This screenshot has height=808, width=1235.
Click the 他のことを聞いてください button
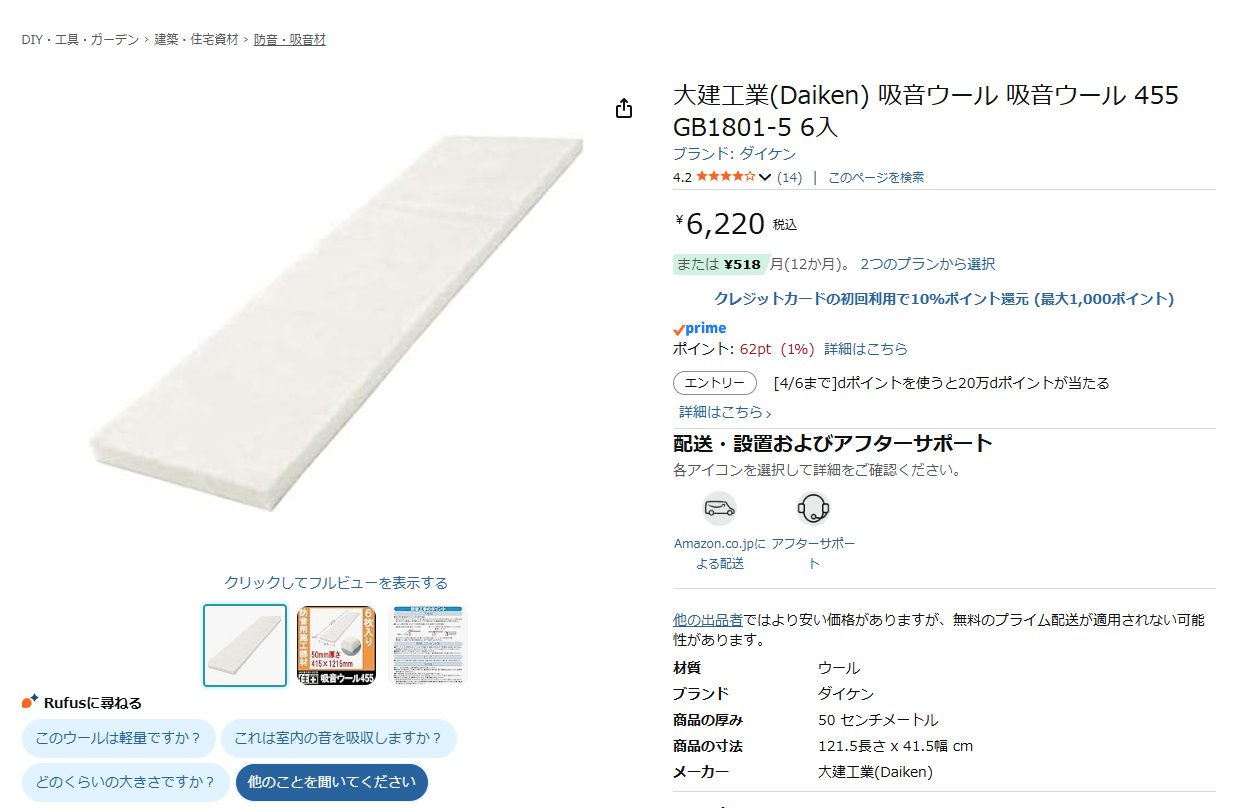332,782
